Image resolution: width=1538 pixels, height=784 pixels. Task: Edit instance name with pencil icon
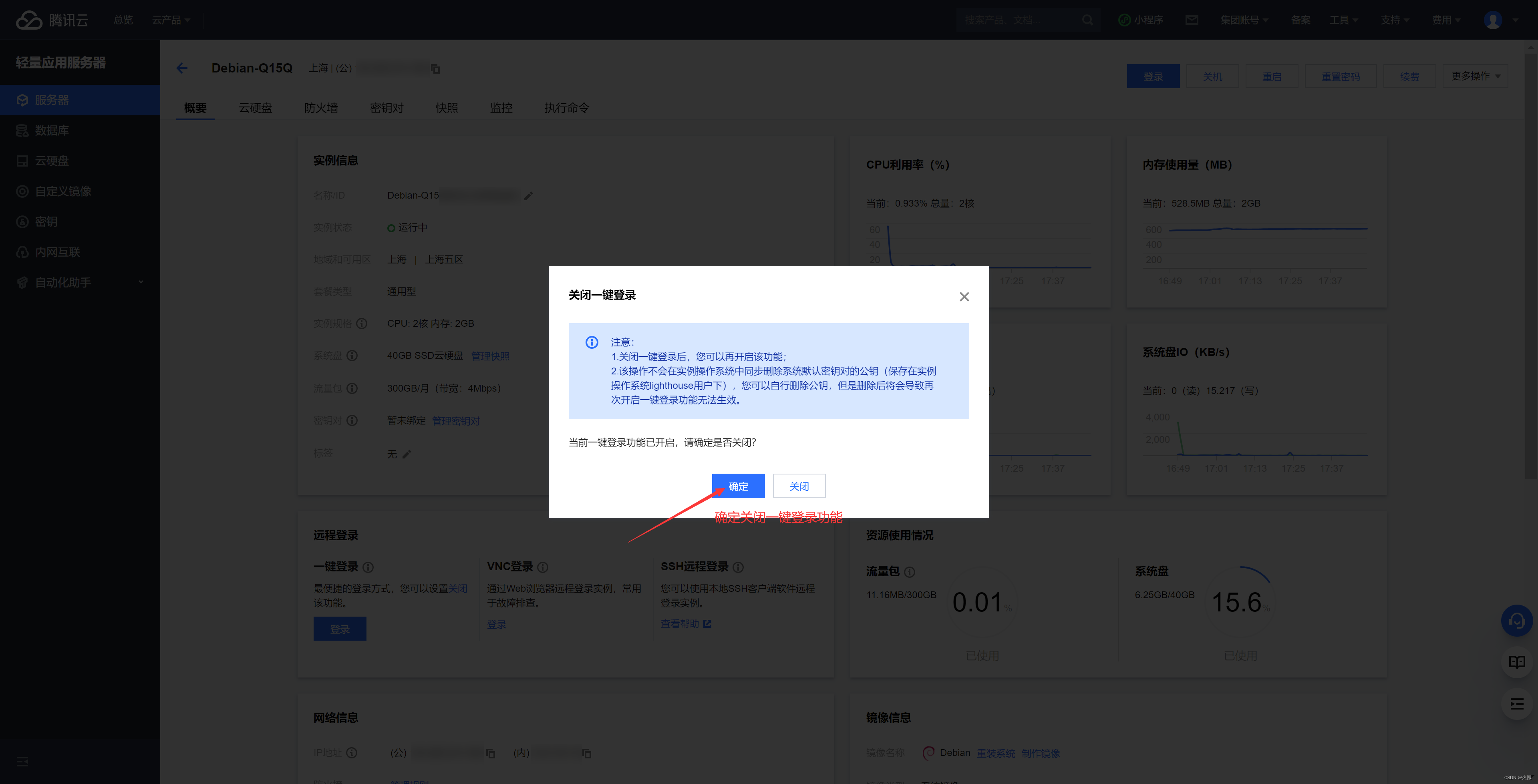pyautogui.click(x=528, y=196)
